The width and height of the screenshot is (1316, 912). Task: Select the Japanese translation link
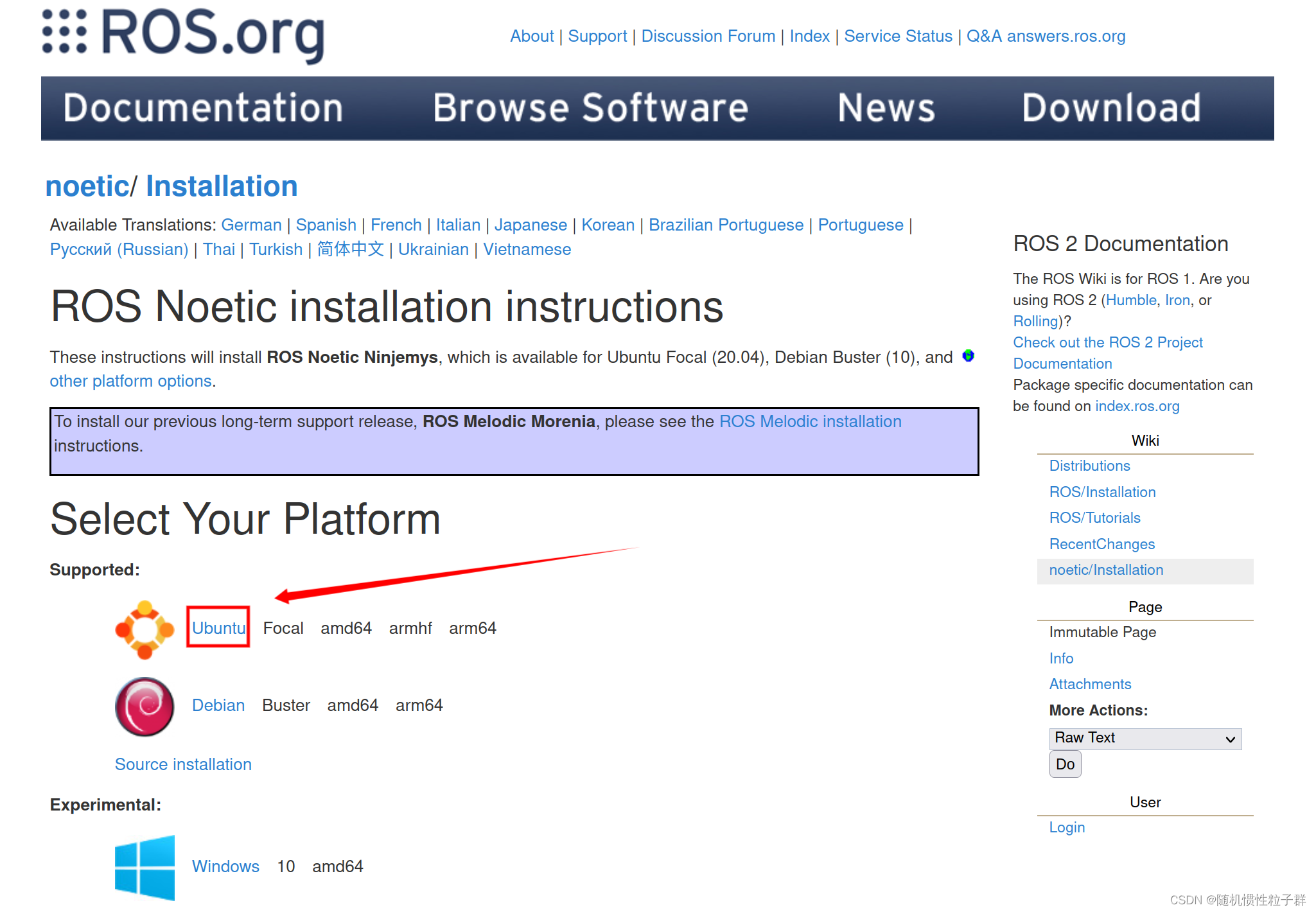click(x=531, y=225)
